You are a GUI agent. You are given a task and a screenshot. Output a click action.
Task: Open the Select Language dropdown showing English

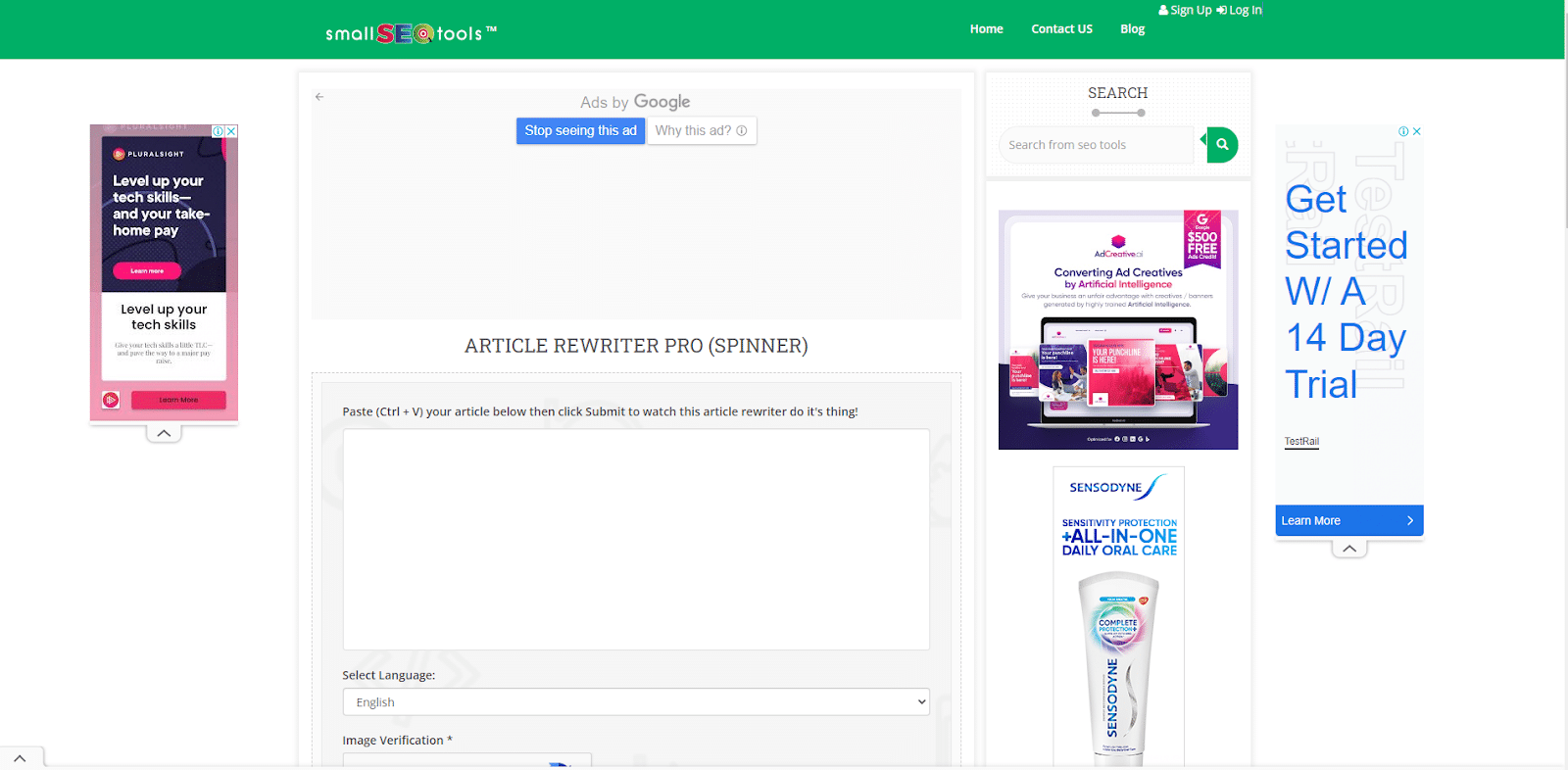point(636,702)
